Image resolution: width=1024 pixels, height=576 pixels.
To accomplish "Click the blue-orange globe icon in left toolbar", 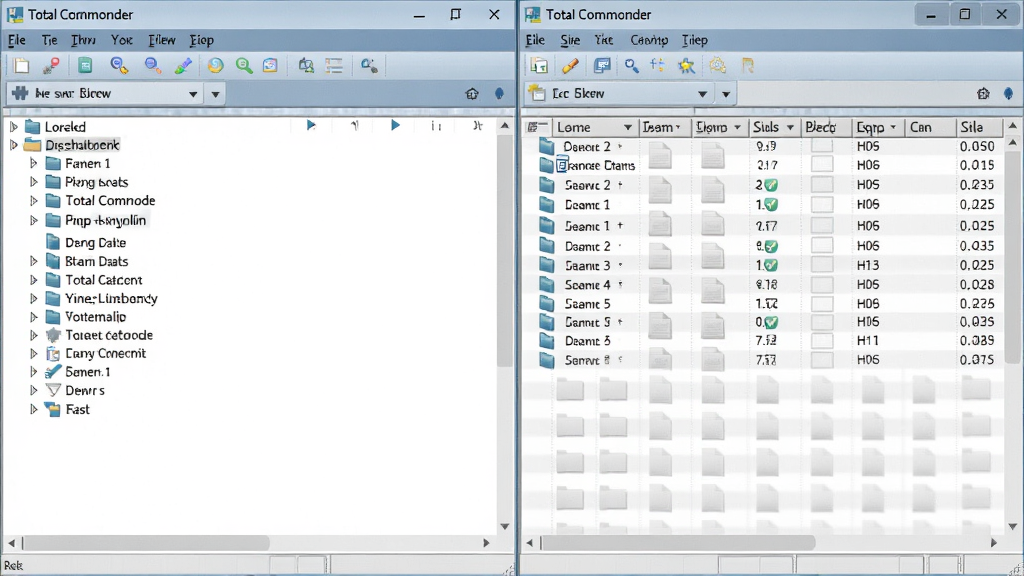I will pyautogui.click(x=216, y=65).
